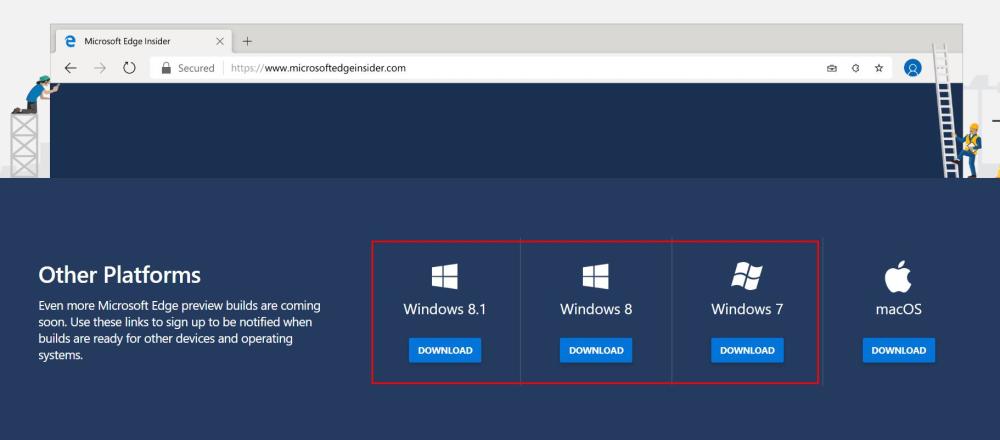
Task: Click the Windows 8.1 logo icon
Action: click(x=445, y=277)
